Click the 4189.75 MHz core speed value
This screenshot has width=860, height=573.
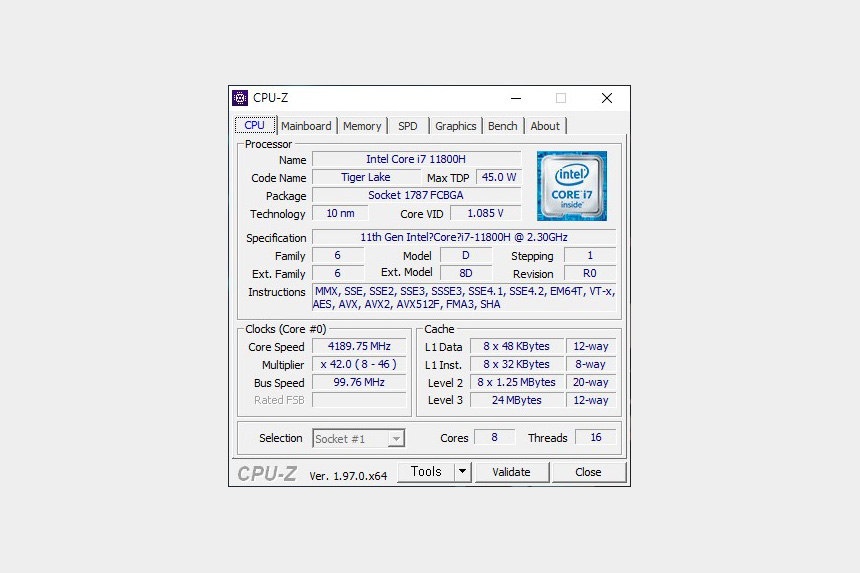(359, 346)
